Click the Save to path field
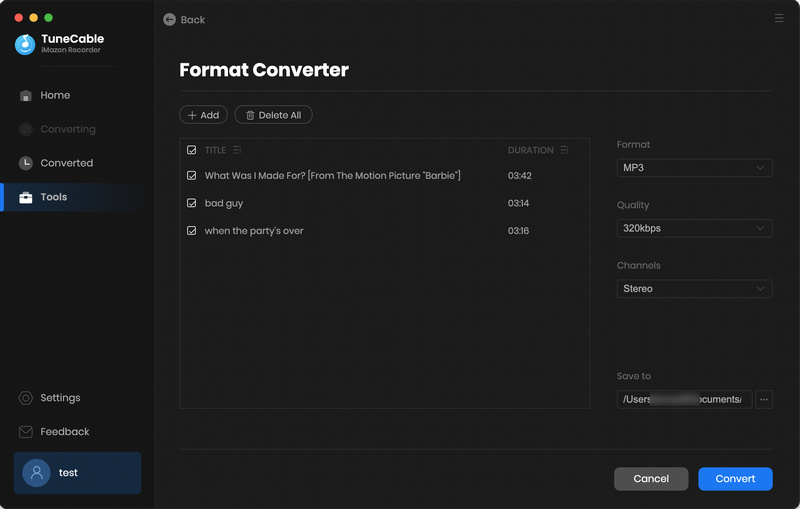Viewport: 800px width, 509px height. pos(684,399)
